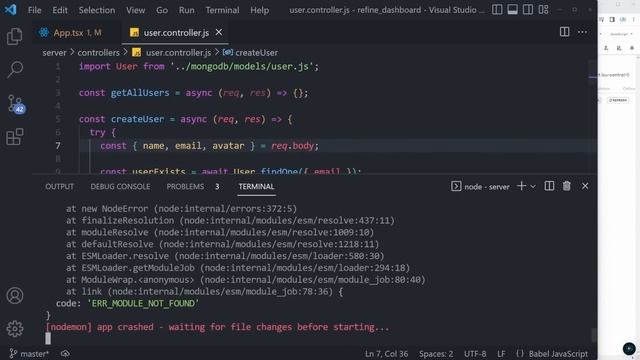
Task: Open the Help menu
Action: pyautogui.click(x=259, y=10)
